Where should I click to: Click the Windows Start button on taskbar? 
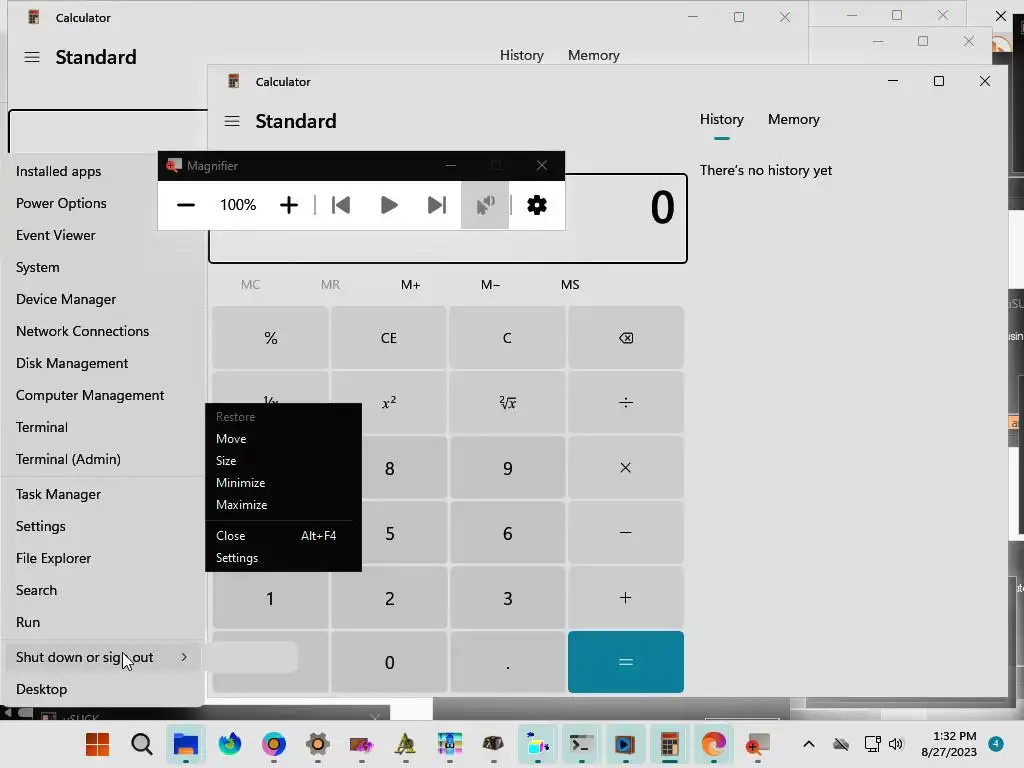point(97,744)
